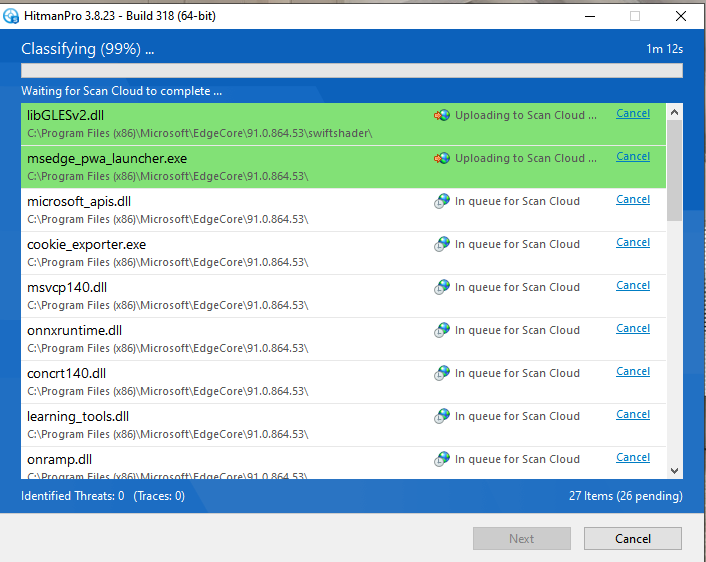Cancel scan of msvcp140.dll
The image size is (706, 562).
[x=633, y=286]
